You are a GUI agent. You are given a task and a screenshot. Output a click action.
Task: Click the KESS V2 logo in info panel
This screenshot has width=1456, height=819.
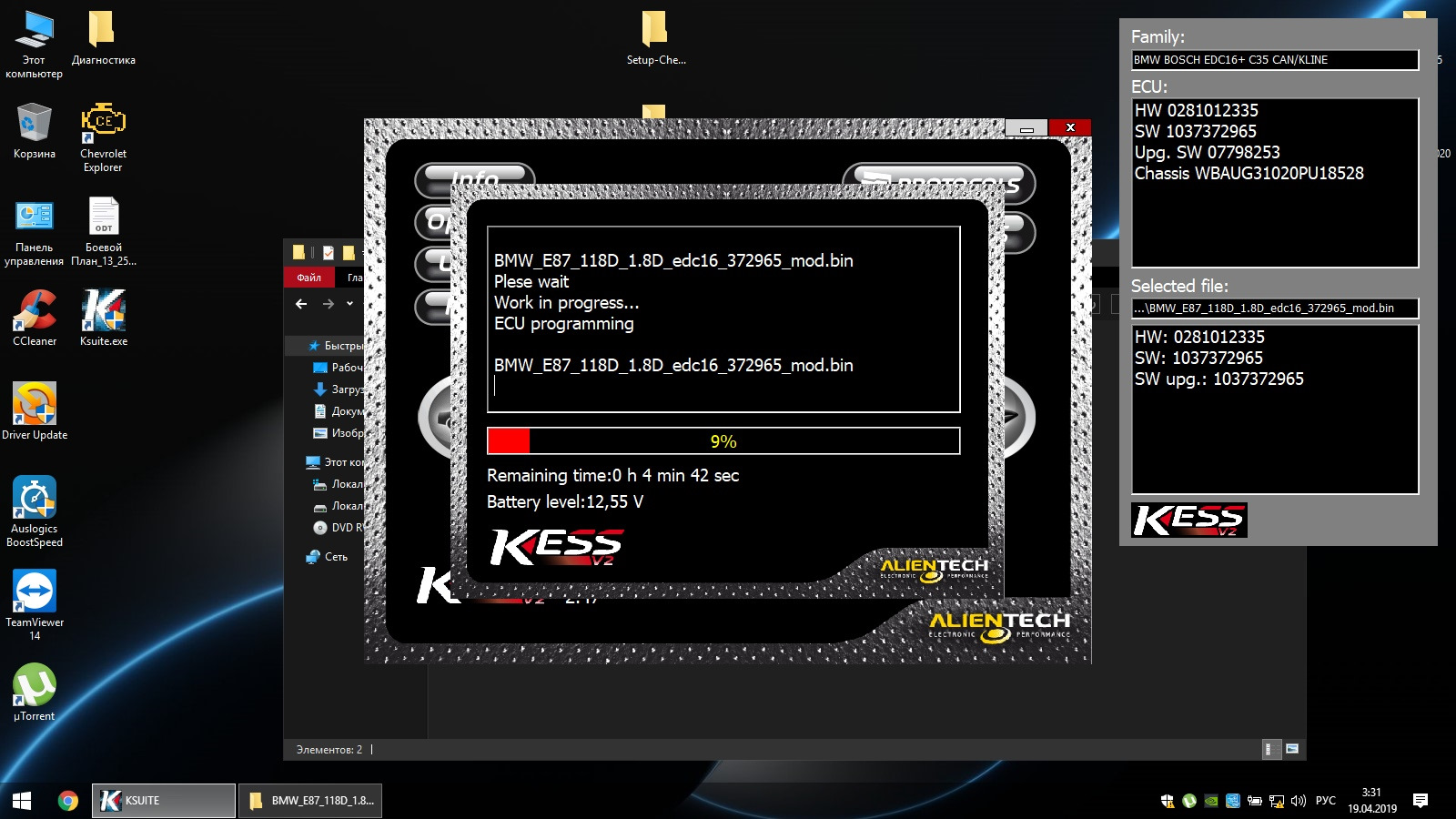[x=1189, y=520]
